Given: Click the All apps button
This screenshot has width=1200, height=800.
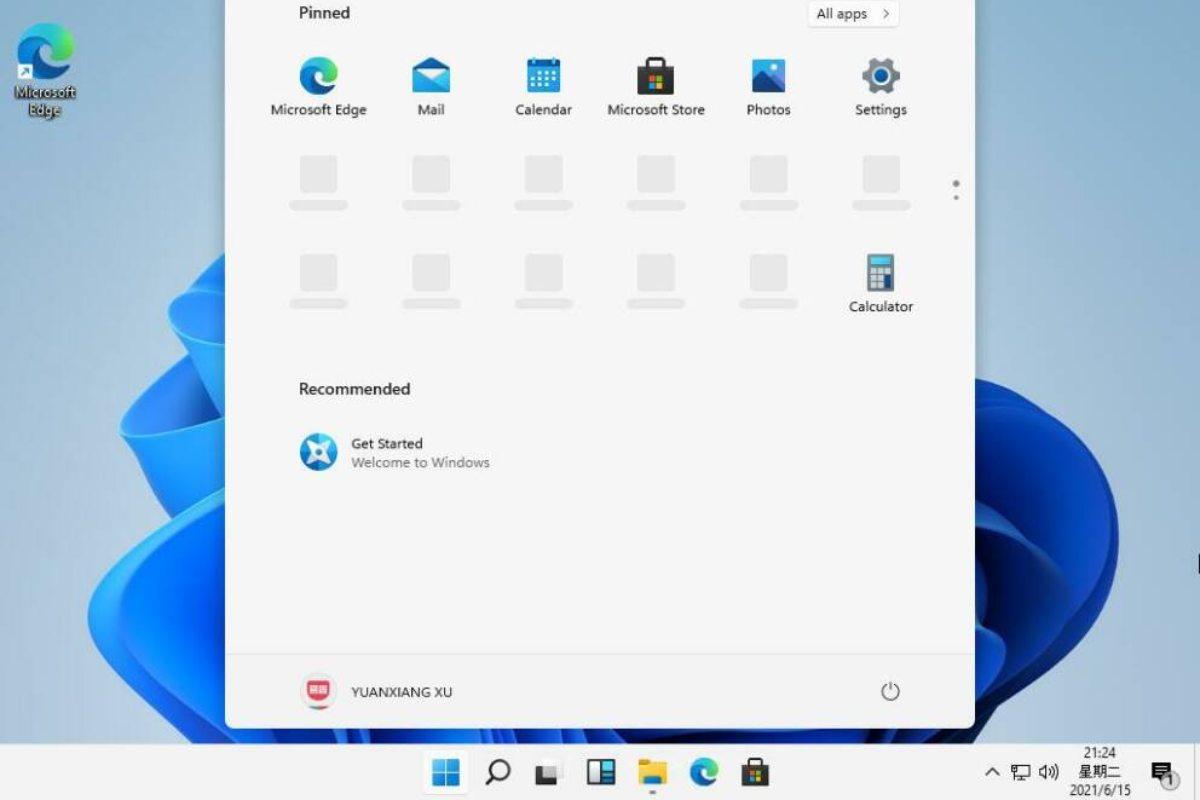Looking at the screenshot, I should (x=852, y=14).
